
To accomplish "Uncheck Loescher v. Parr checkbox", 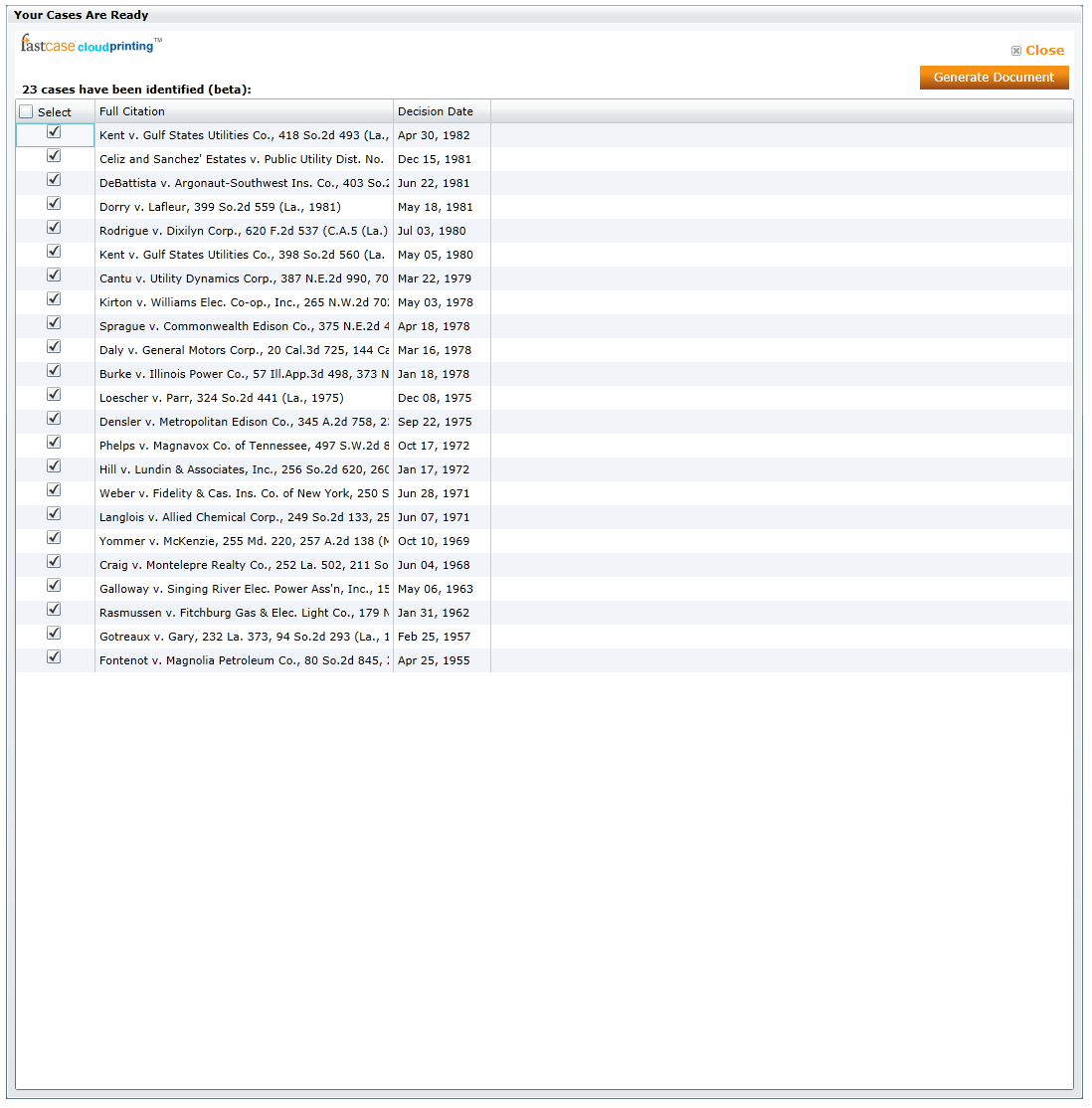I will coord(54,394).
